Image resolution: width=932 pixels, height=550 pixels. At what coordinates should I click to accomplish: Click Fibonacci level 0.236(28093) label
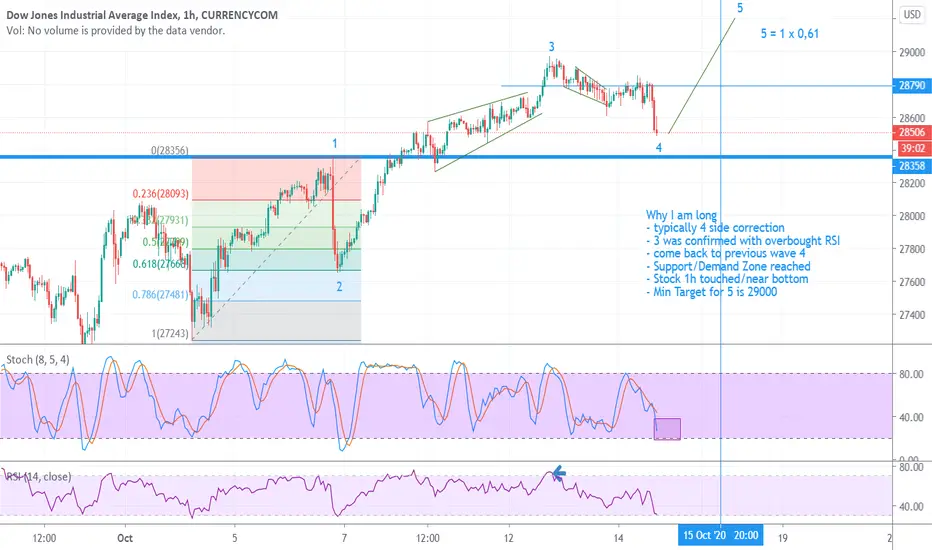point(160,194)
